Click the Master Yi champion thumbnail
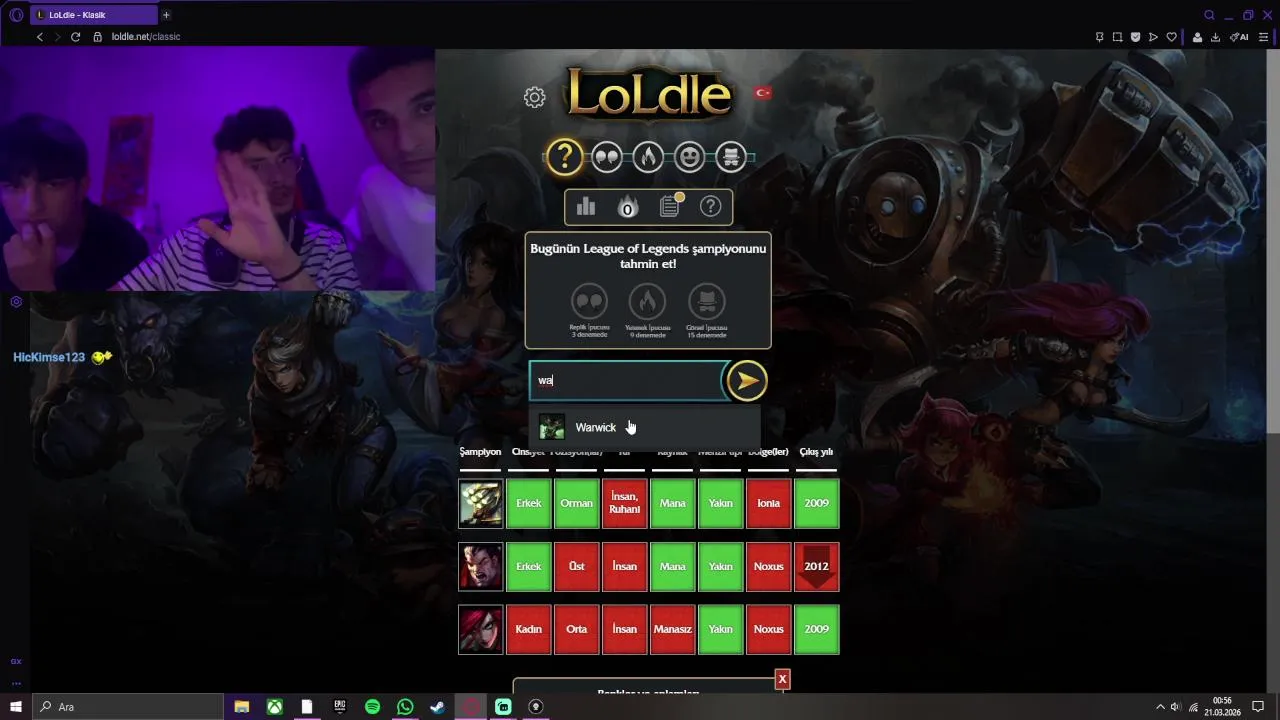 click(481, 503)
